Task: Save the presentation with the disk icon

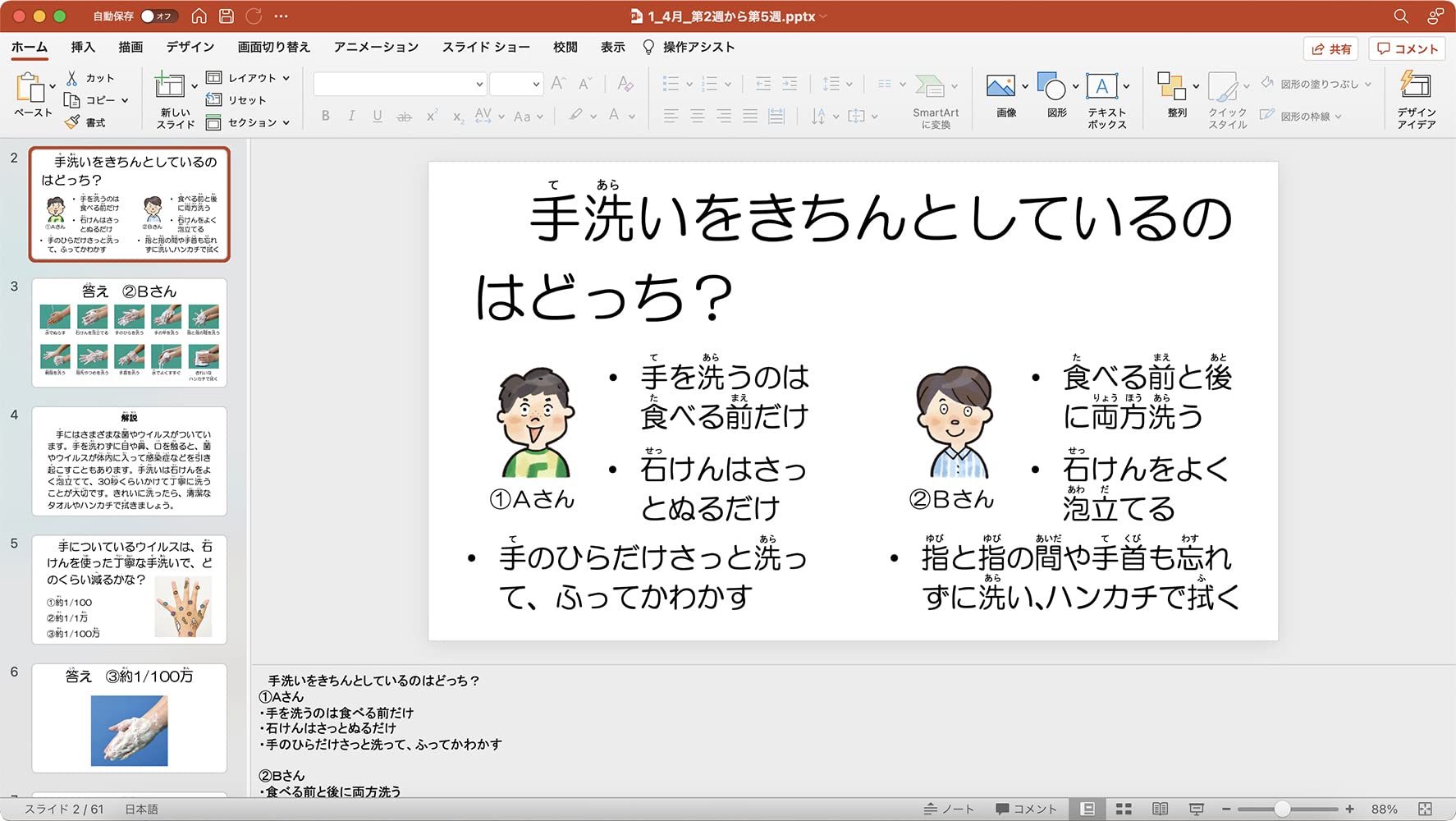Action: click(227, 16)
